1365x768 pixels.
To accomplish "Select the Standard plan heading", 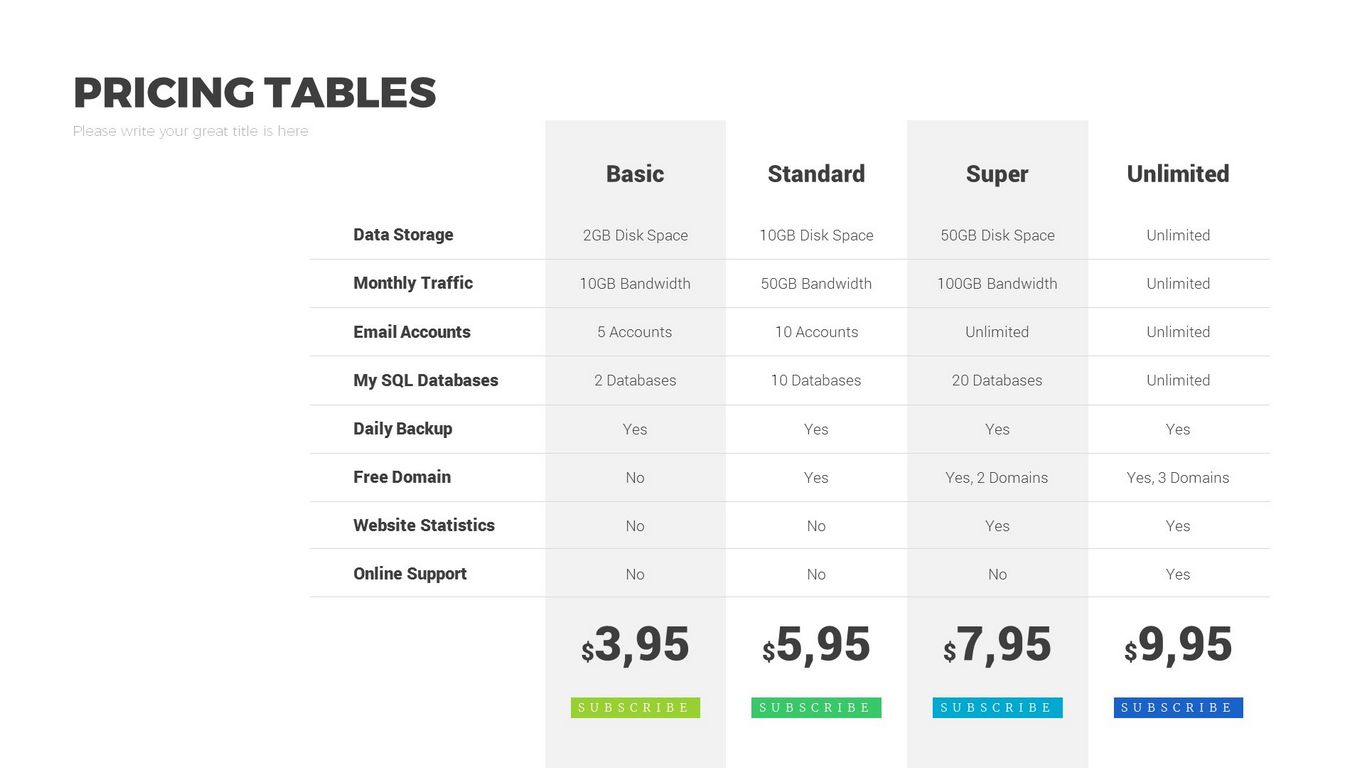I will tap(816, 174).
